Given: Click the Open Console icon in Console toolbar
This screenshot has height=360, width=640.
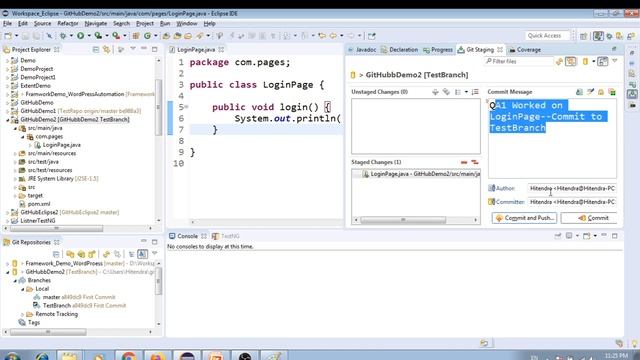Looking at the screenshot, I should 586,236.
